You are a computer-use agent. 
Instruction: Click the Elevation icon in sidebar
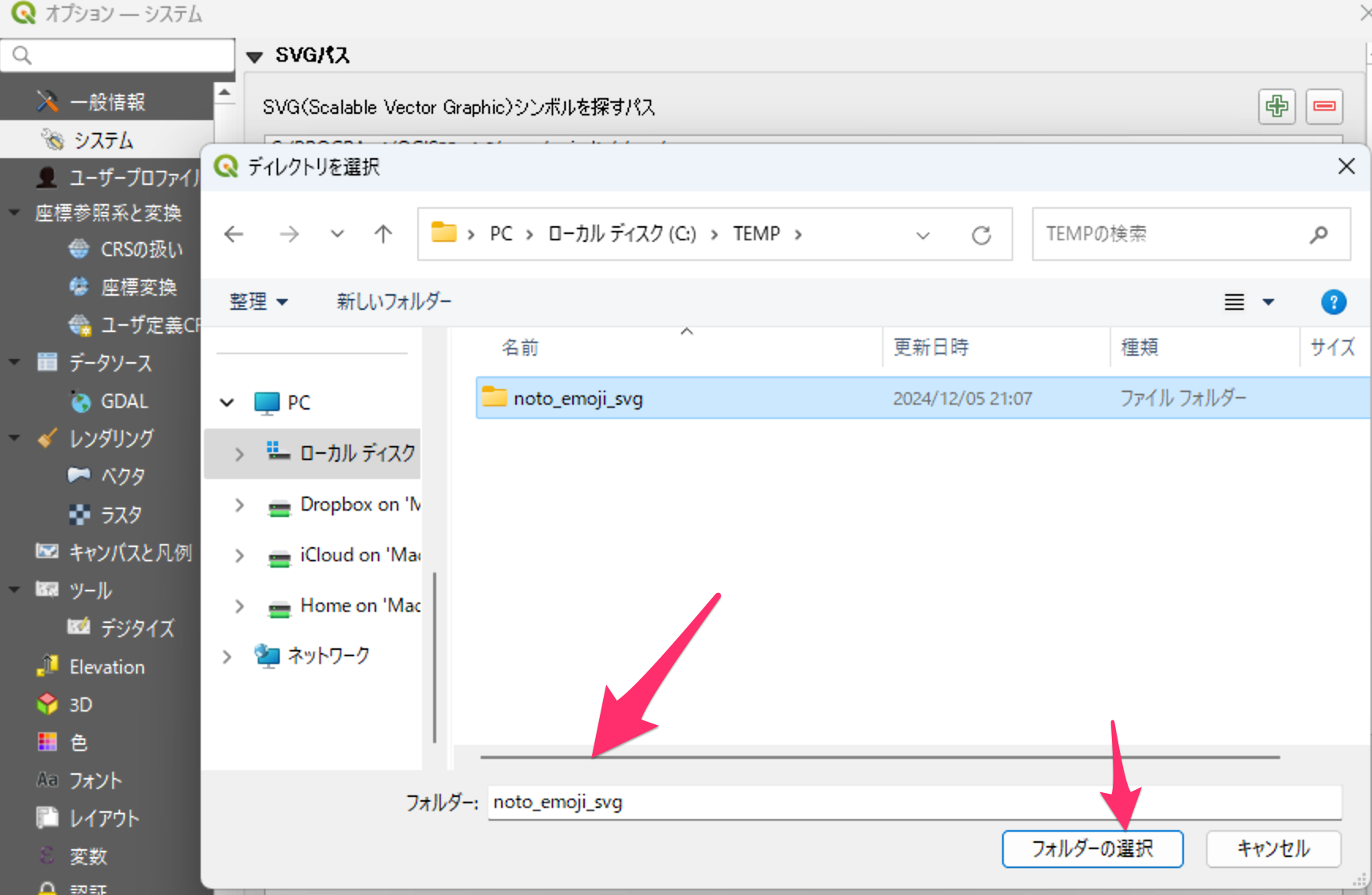click(x=47, y=666)
